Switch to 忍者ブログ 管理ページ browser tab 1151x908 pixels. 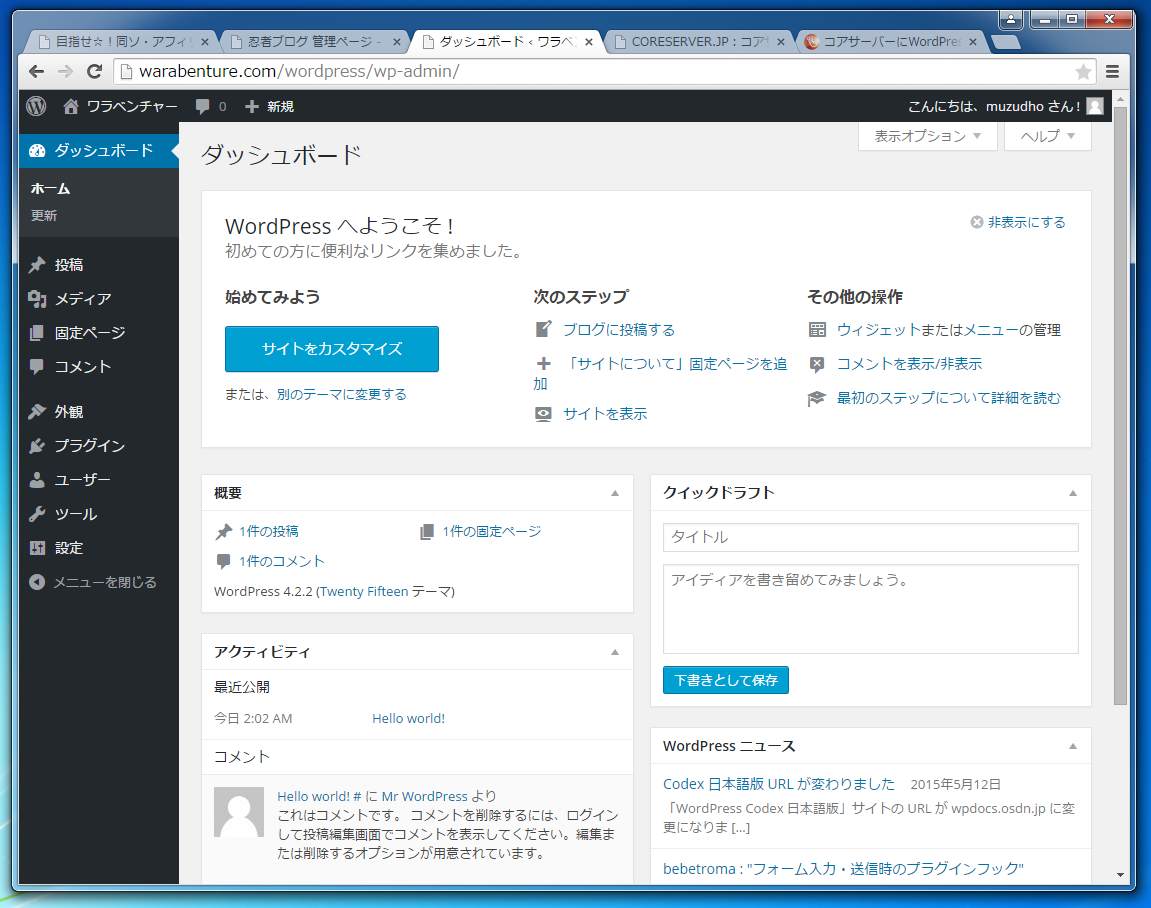tap(313, 42)
